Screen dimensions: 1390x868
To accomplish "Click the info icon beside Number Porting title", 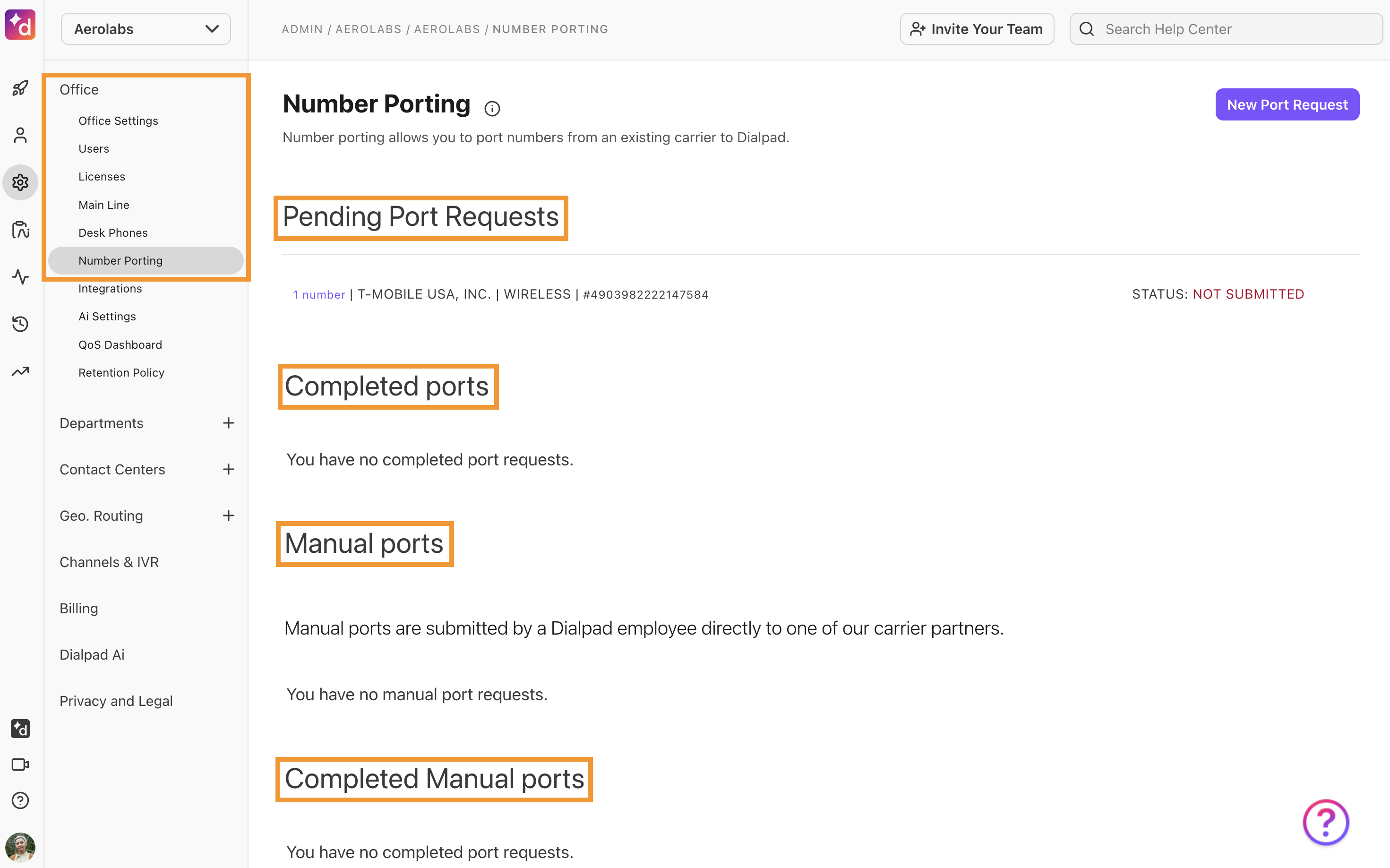I will tap(492, 109).
